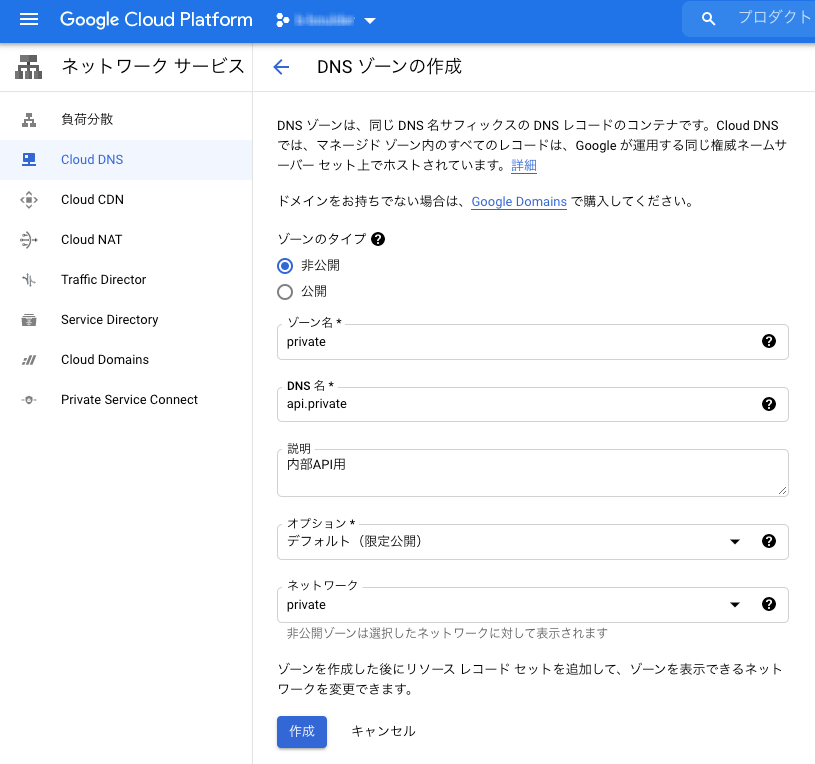Viewport: 815px width, 764px height.
Task: Click help icon in DNS 名 field
Action: click(769, 404)
